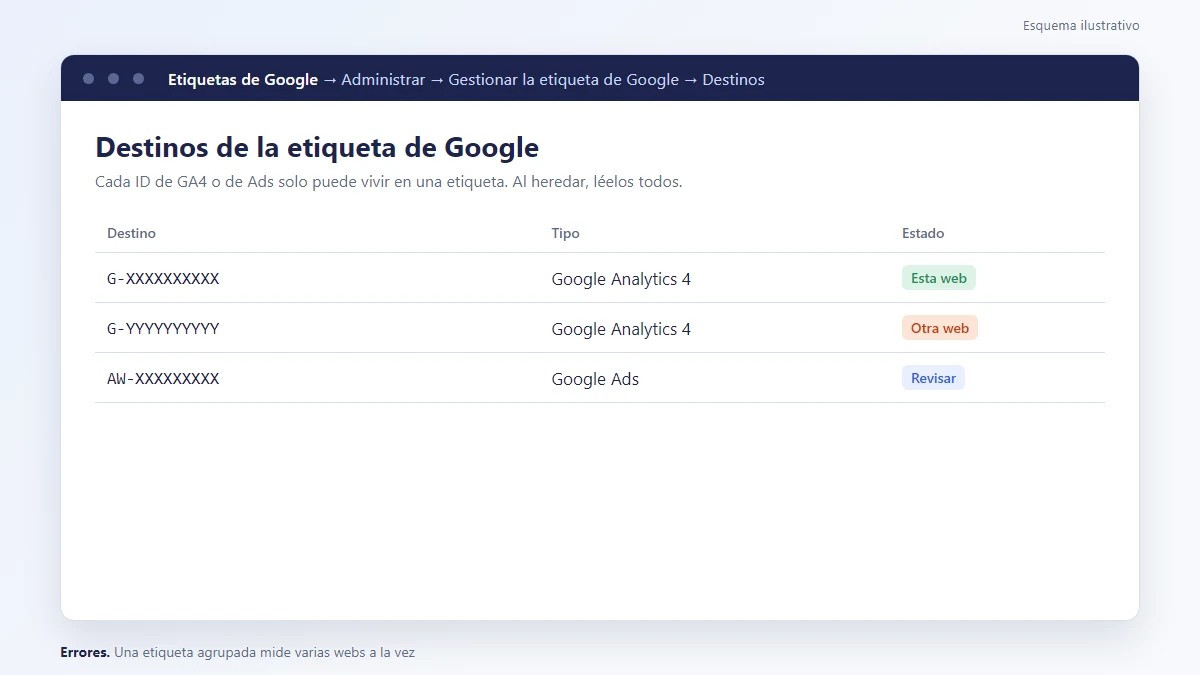Click the green Esta web status badge
The height and width of the screenshot is (675, 1200).
(939, 278)
